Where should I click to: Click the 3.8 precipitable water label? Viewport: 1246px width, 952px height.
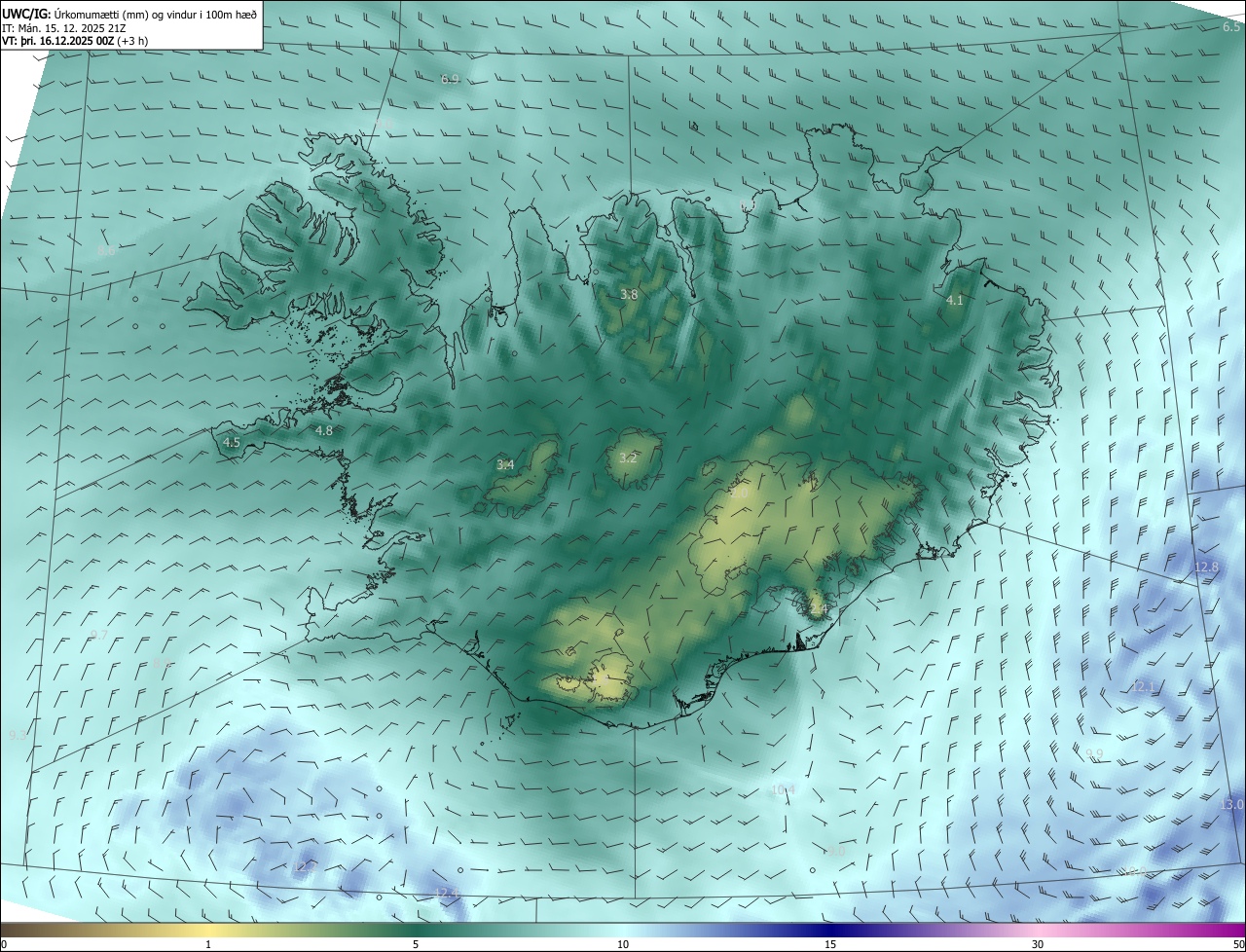pyautogui.click(x=629, y=294)
